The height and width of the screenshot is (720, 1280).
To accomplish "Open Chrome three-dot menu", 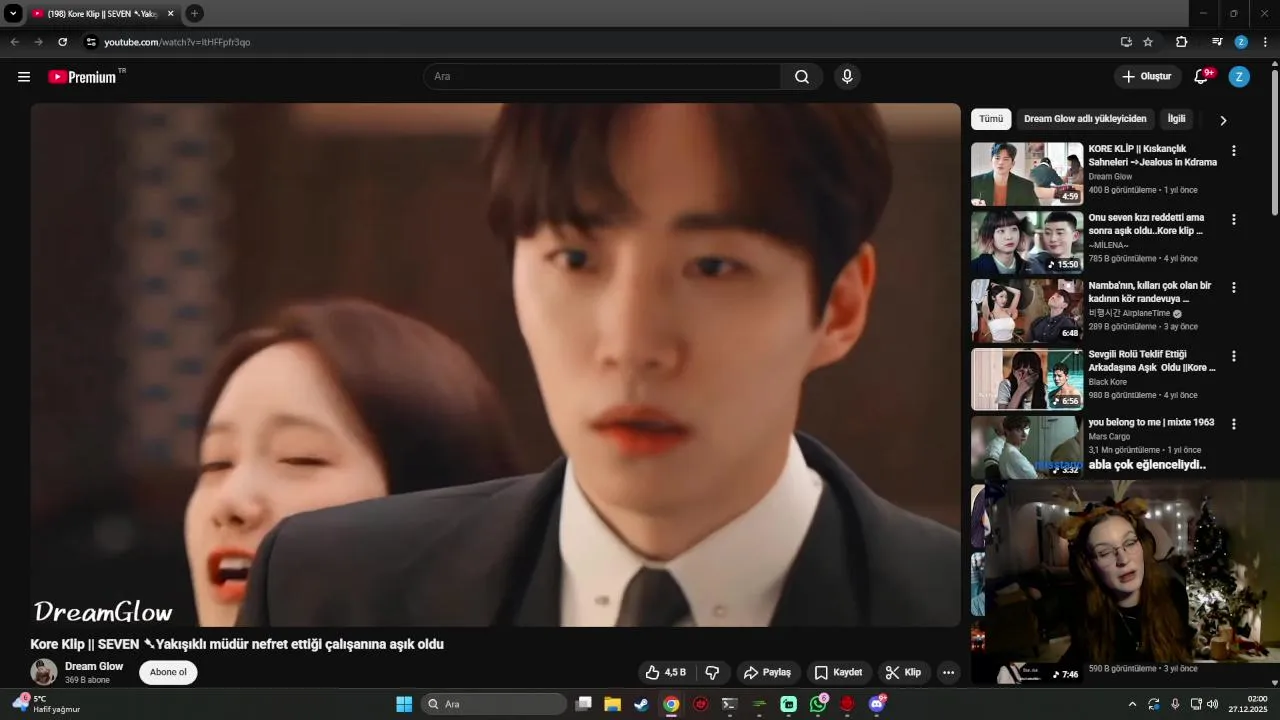I will coord(1265,42).
